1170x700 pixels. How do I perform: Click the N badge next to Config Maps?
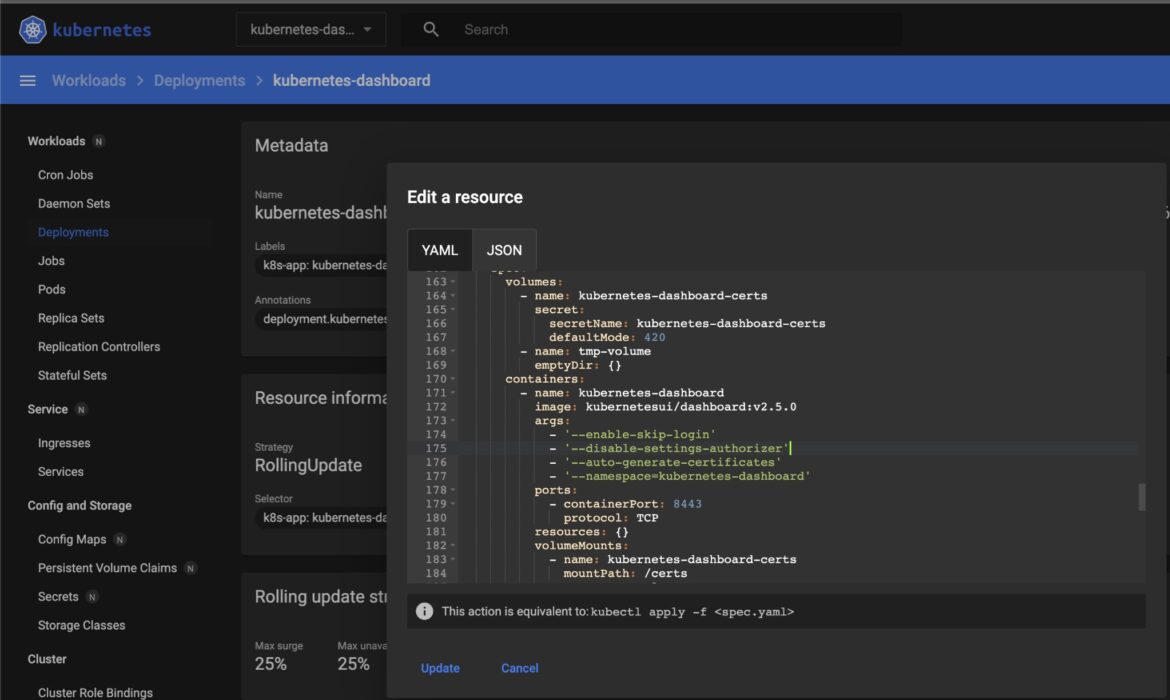(x=119, y=540)
